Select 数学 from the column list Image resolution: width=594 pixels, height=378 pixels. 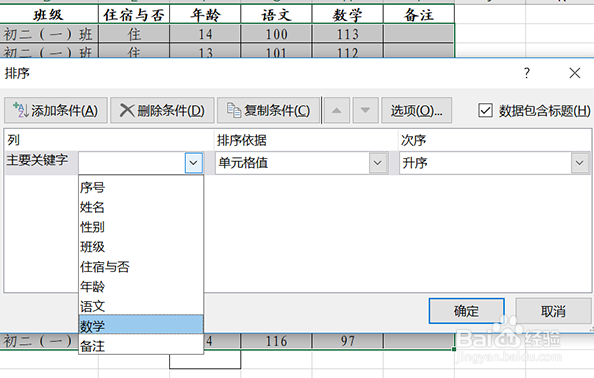point(141,325)
